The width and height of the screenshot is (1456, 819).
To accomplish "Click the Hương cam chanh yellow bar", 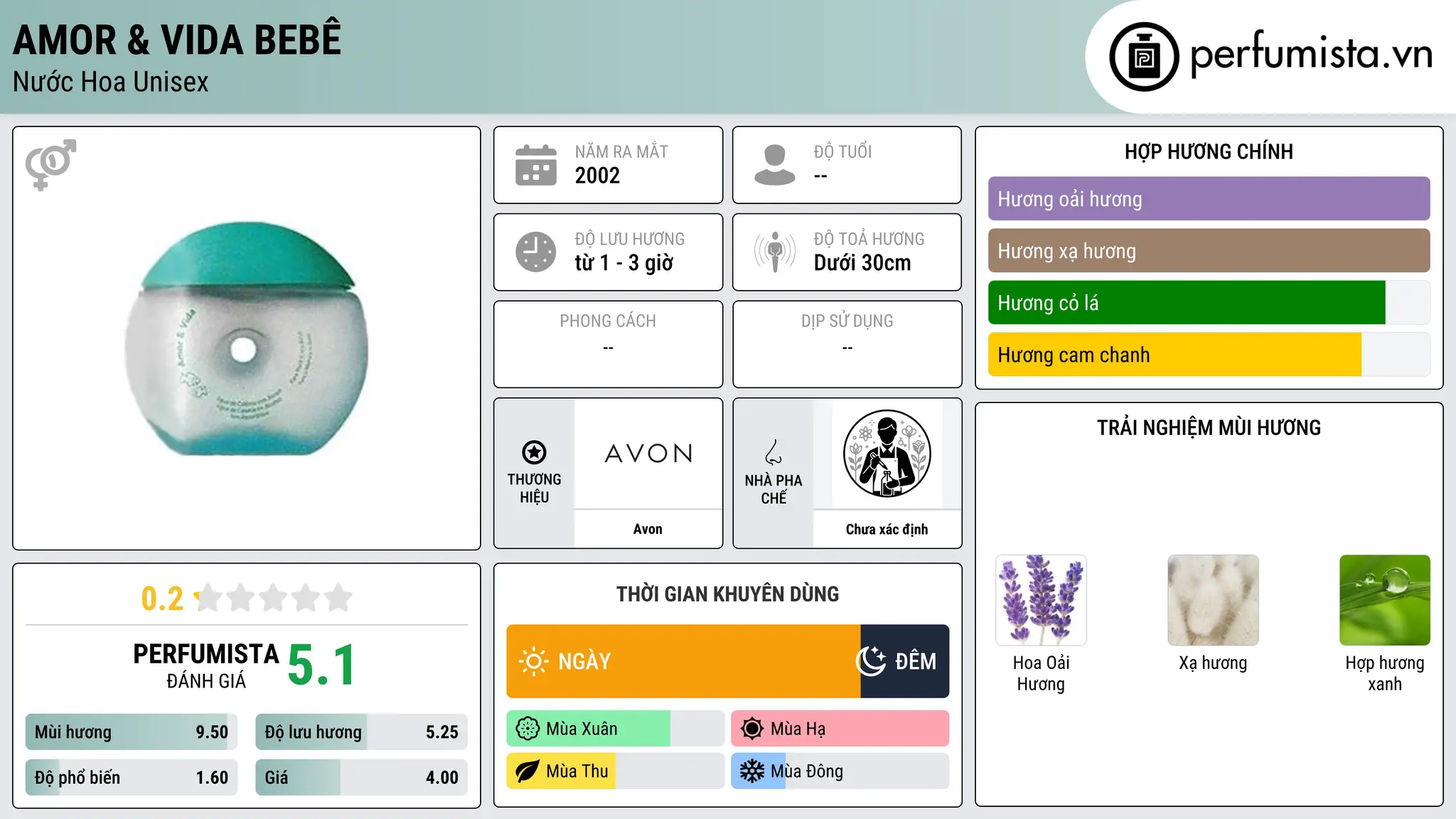I will click(1174, 355).
